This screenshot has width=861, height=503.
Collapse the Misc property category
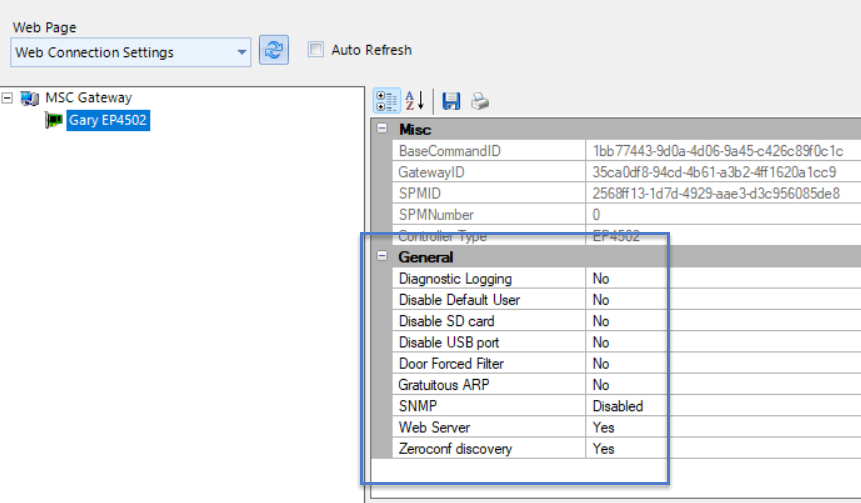pyautogui.click(x=382, y=128)
